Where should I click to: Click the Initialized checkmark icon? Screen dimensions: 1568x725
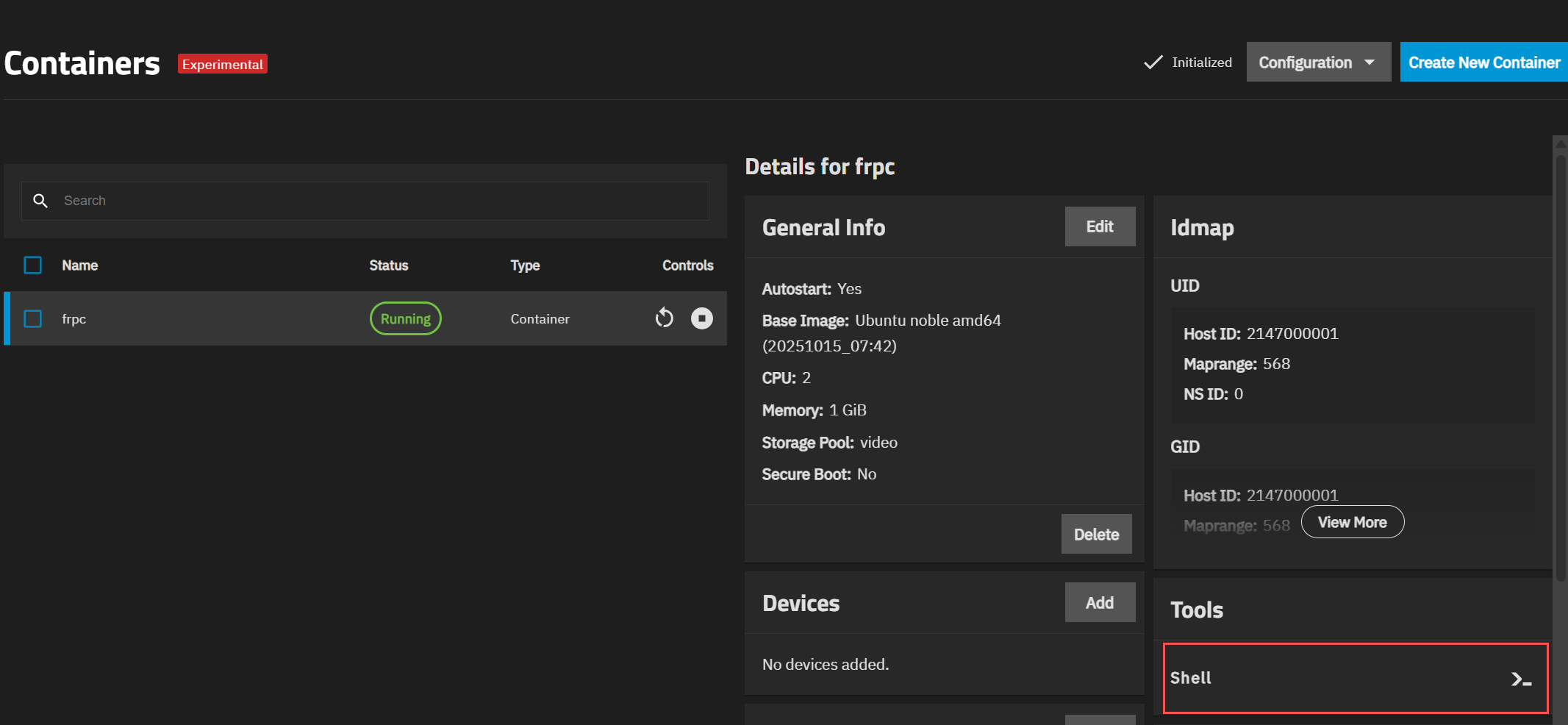[x=1153, y=63]
